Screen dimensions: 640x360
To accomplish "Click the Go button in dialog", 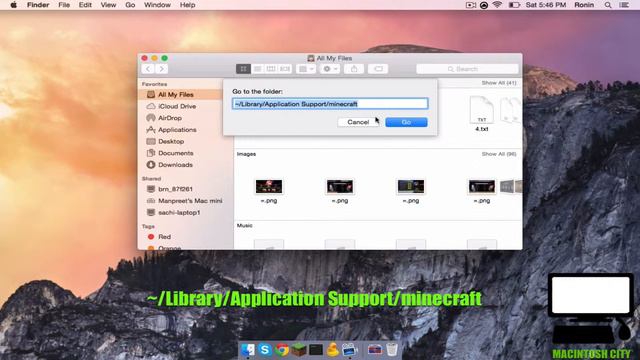I will 406,122.
